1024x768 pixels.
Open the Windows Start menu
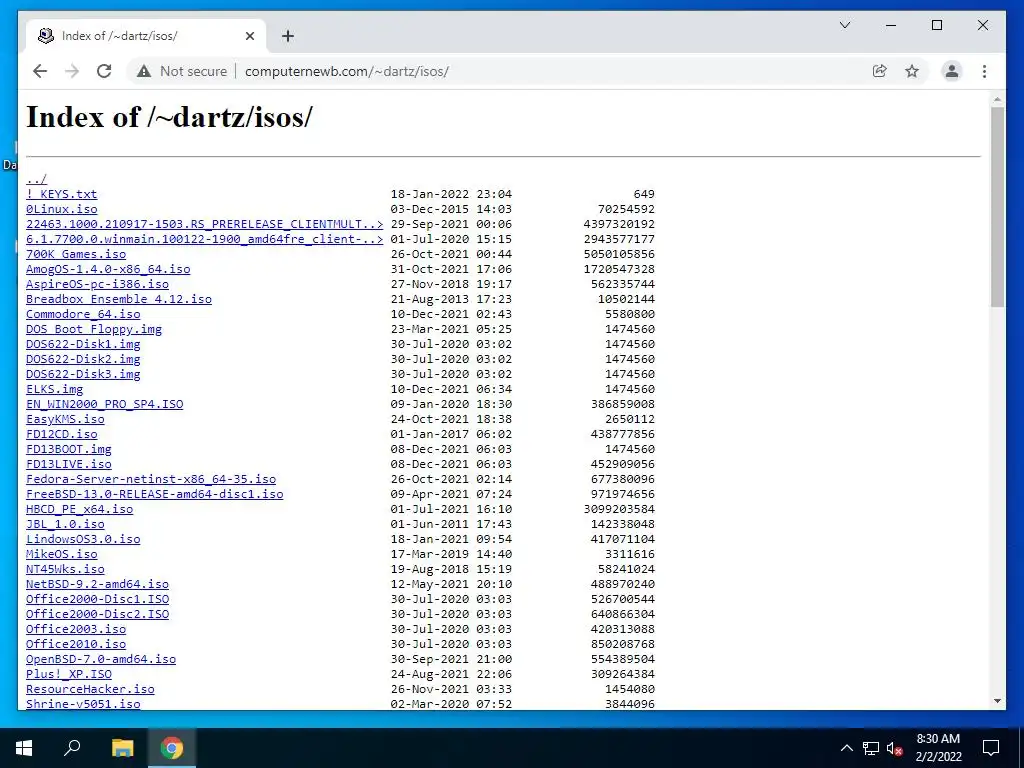[24, 748]
